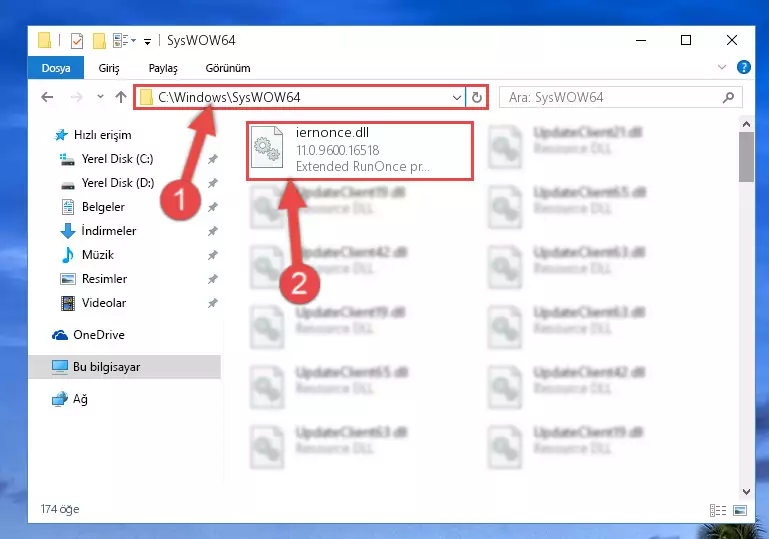Open Help via the blue question mark

(743, 67)
